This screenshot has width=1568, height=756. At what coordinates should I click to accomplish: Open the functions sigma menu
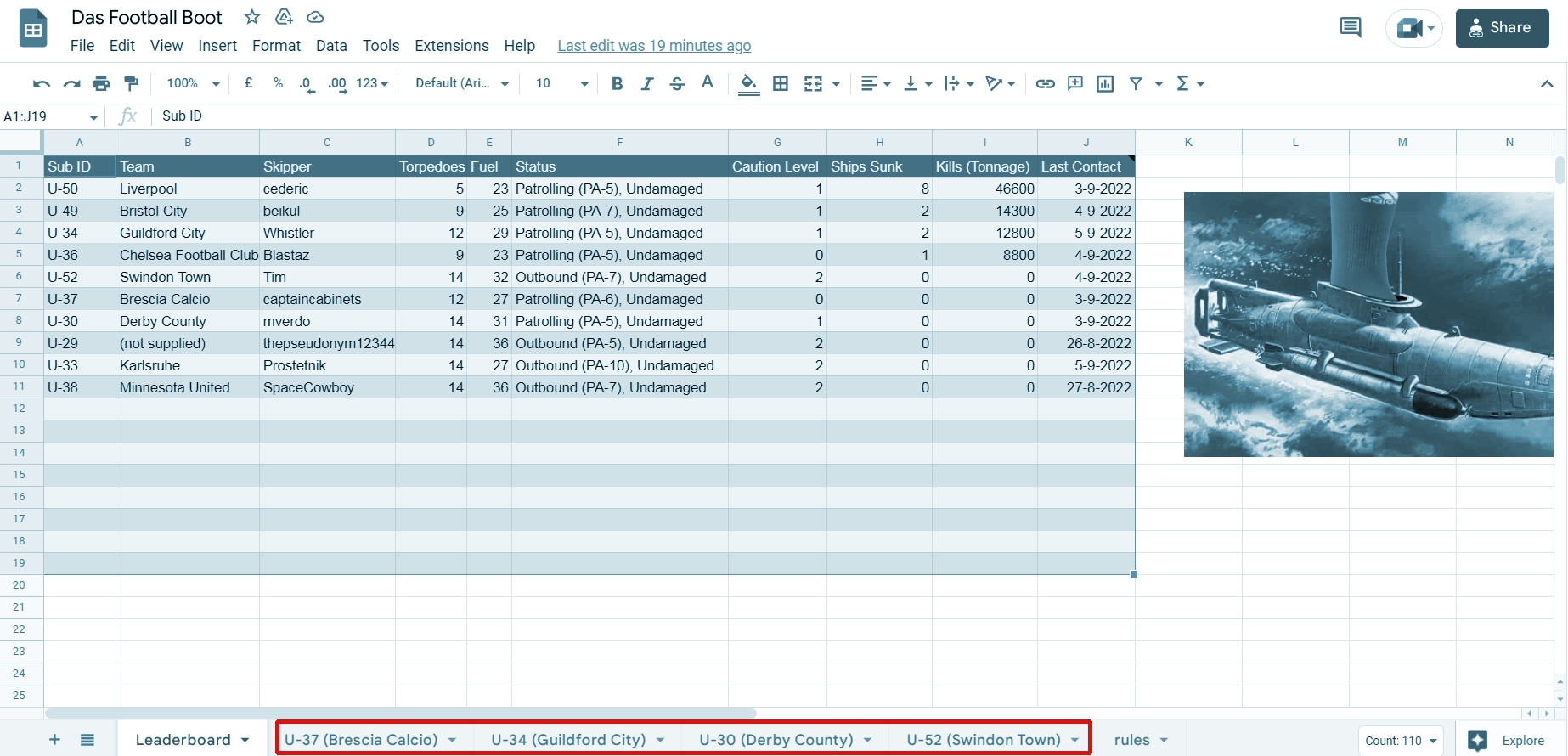click(x=1190, y=83)
